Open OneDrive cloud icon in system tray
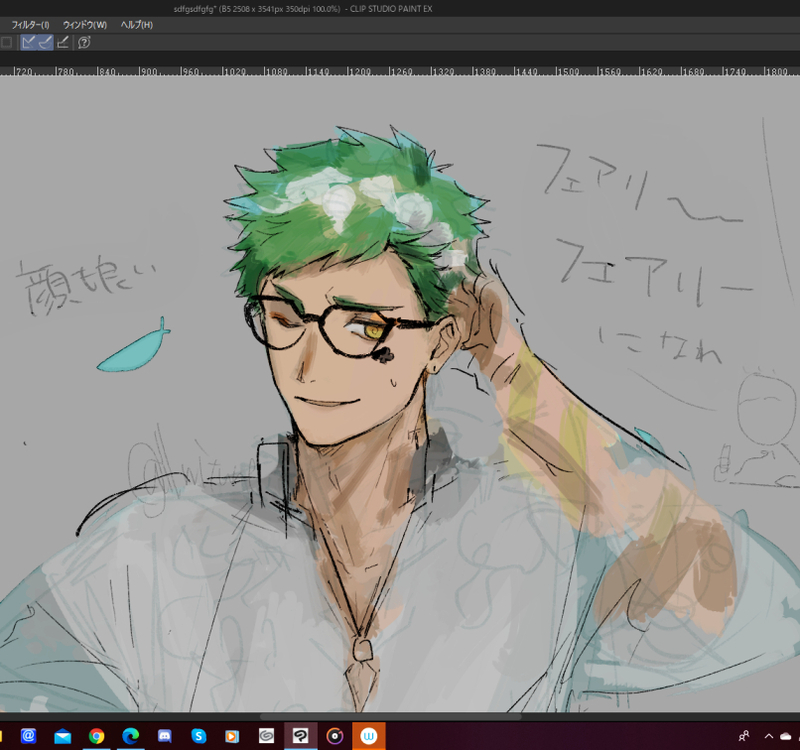Screen dimensions: 800x750 click(786, 736)
